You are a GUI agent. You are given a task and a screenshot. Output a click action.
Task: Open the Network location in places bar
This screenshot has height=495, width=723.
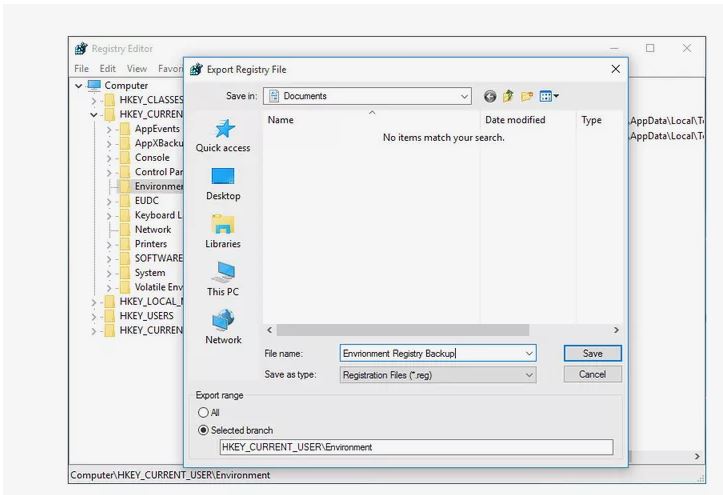pyautogui.click(x=223, y=320)
